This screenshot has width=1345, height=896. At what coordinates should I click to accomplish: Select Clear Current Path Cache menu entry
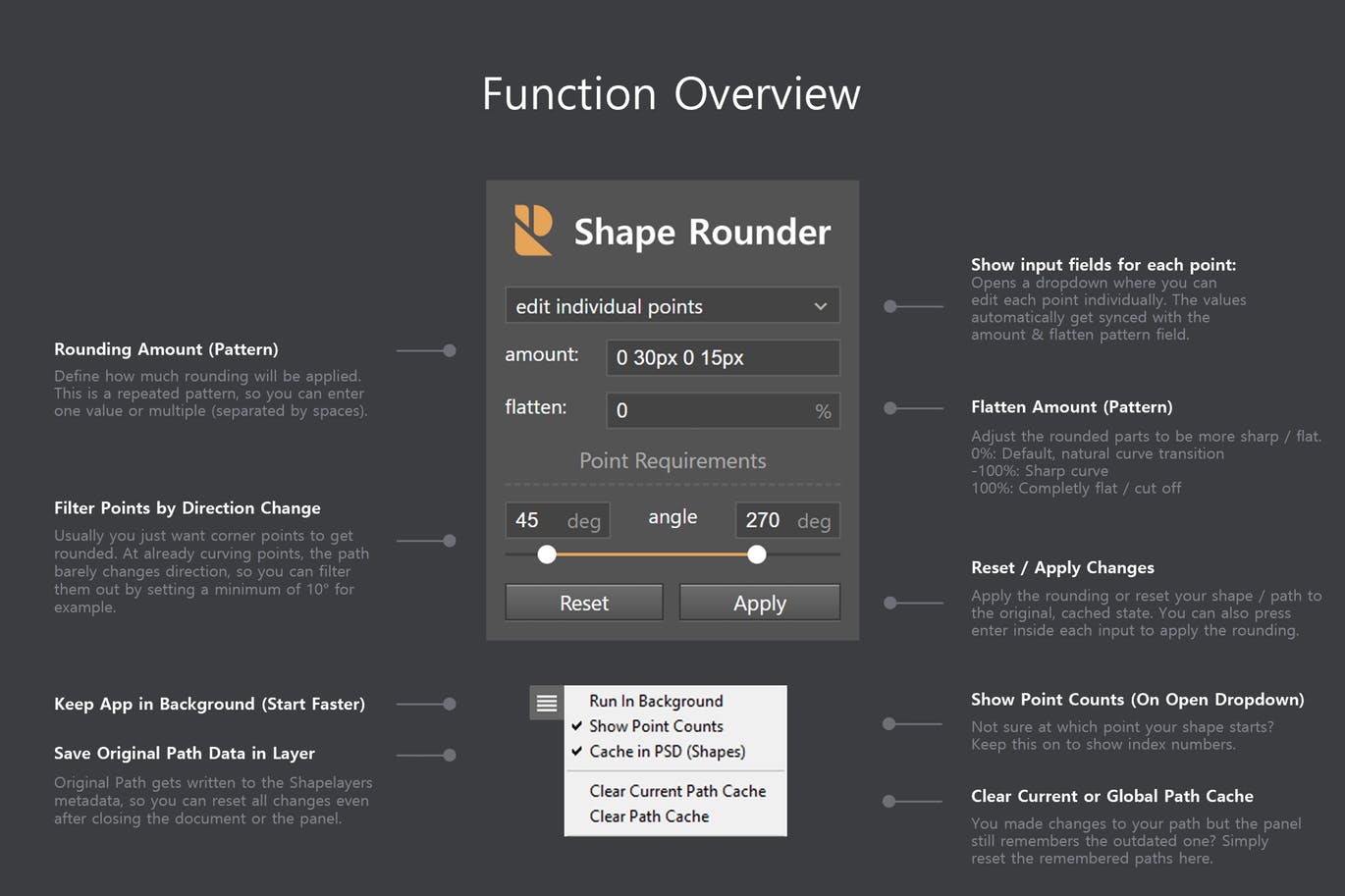677,791
